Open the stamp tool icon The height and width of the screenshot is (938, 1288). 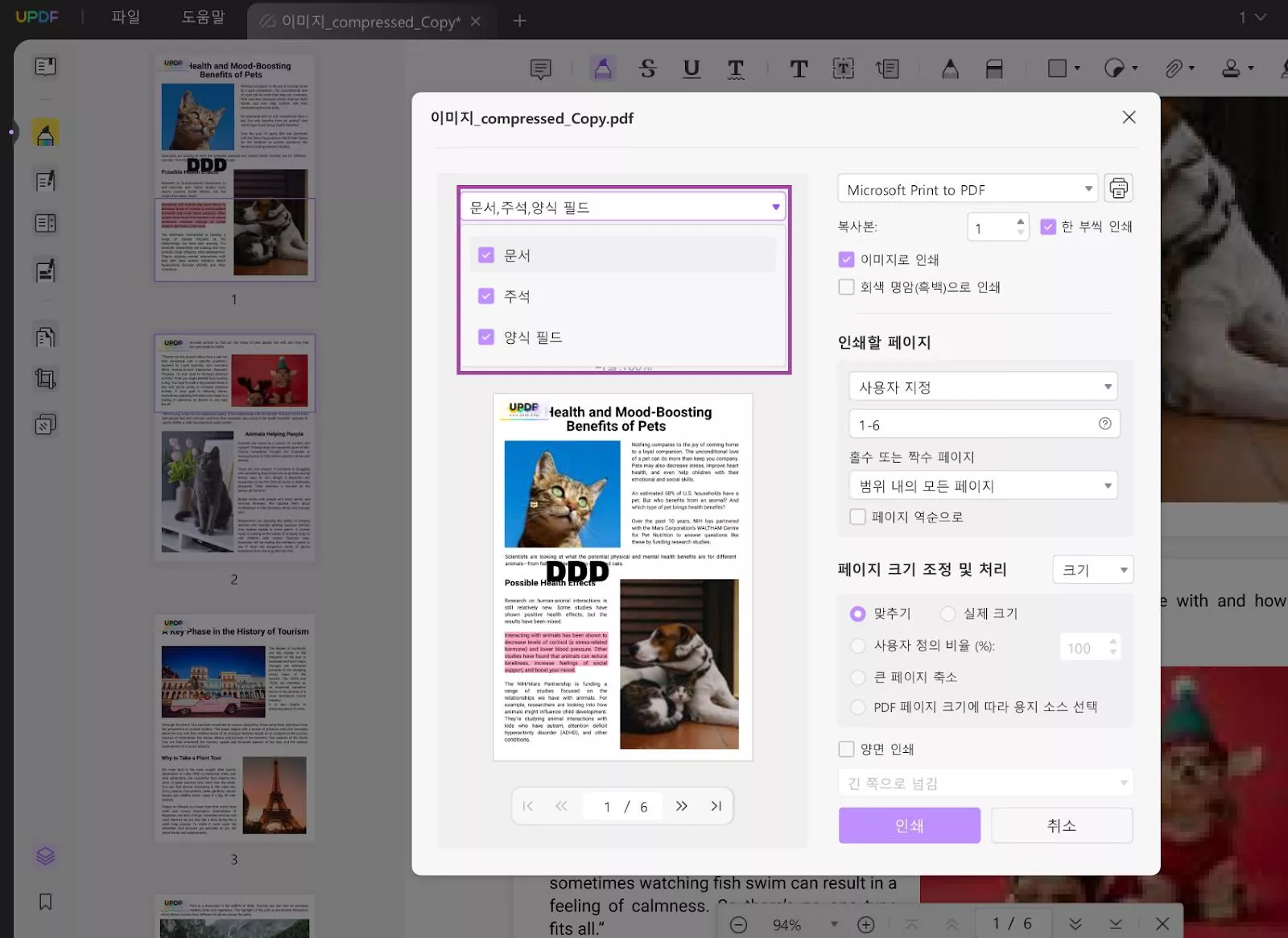1231,69
